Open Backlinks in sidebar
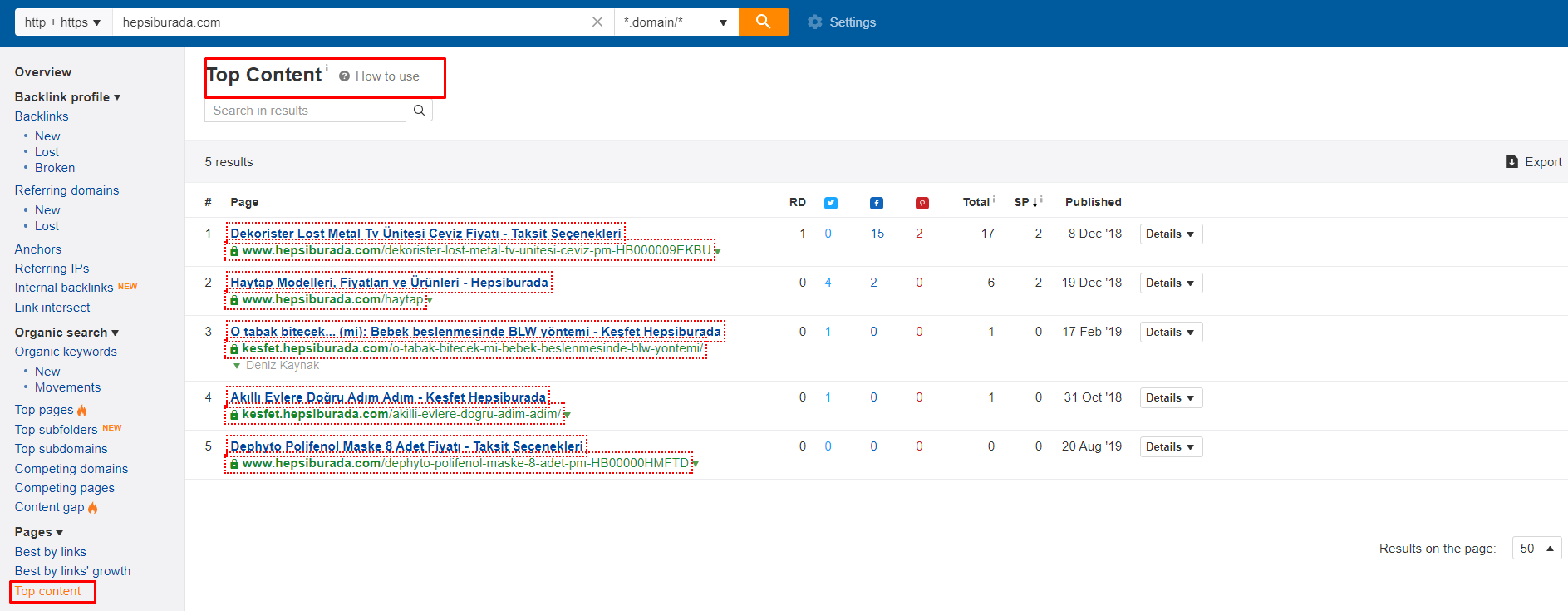The width and height of the screenshot is (1568, 611). click(42, 116)
